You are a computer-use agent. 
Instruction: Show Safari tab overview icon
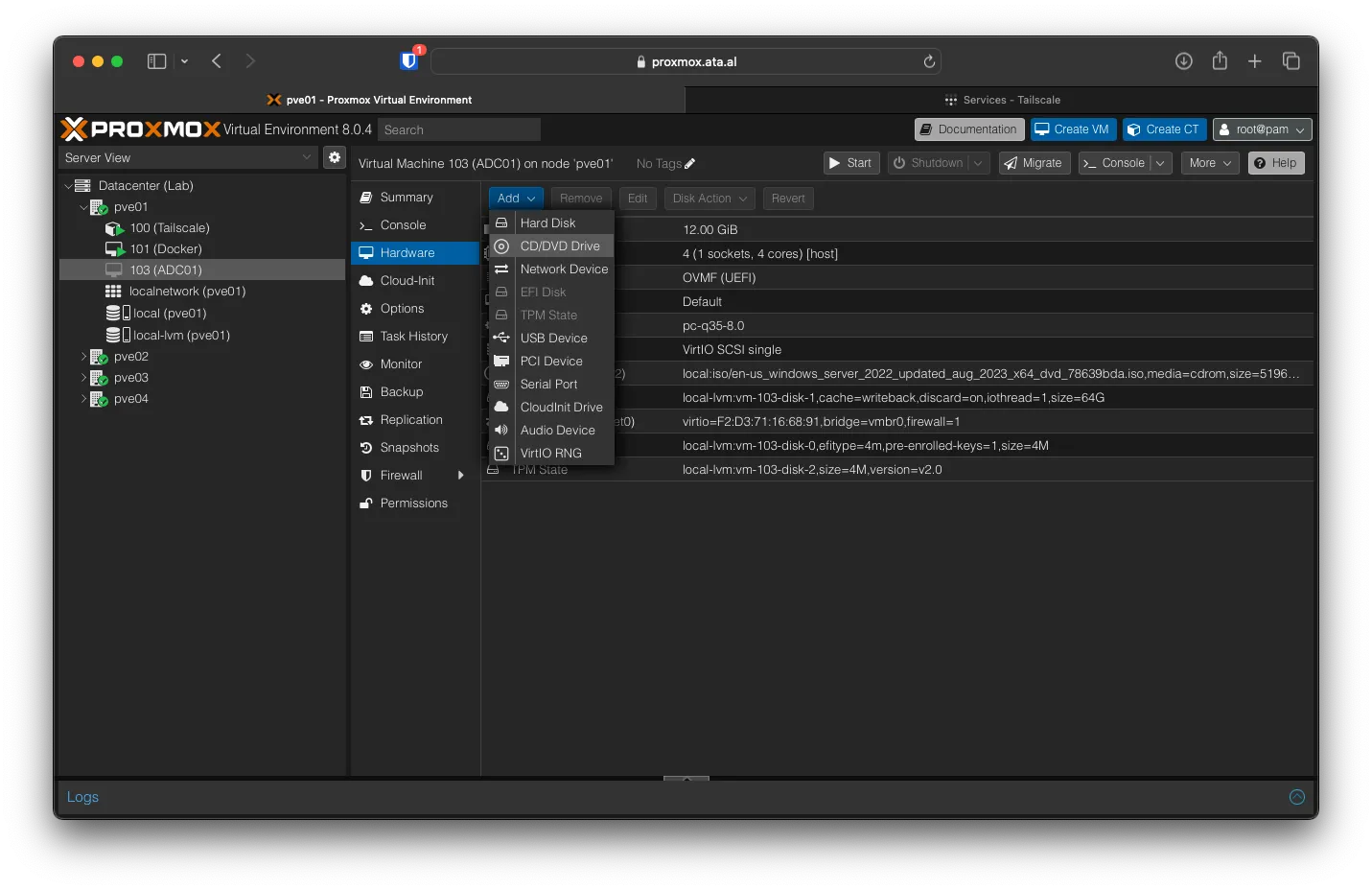pos(1291,61)
